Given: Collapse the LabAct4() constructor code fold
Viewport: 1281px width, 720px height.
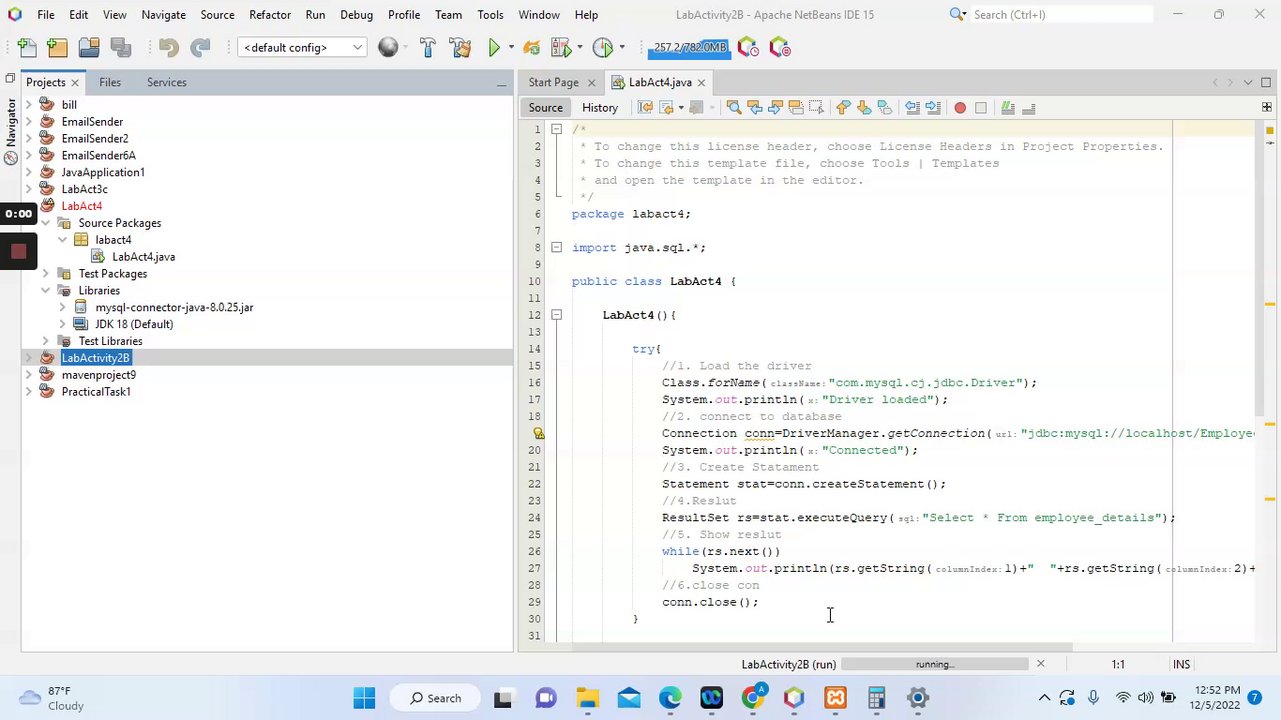Looking at the screenshot, I should [x=556, y=315].
